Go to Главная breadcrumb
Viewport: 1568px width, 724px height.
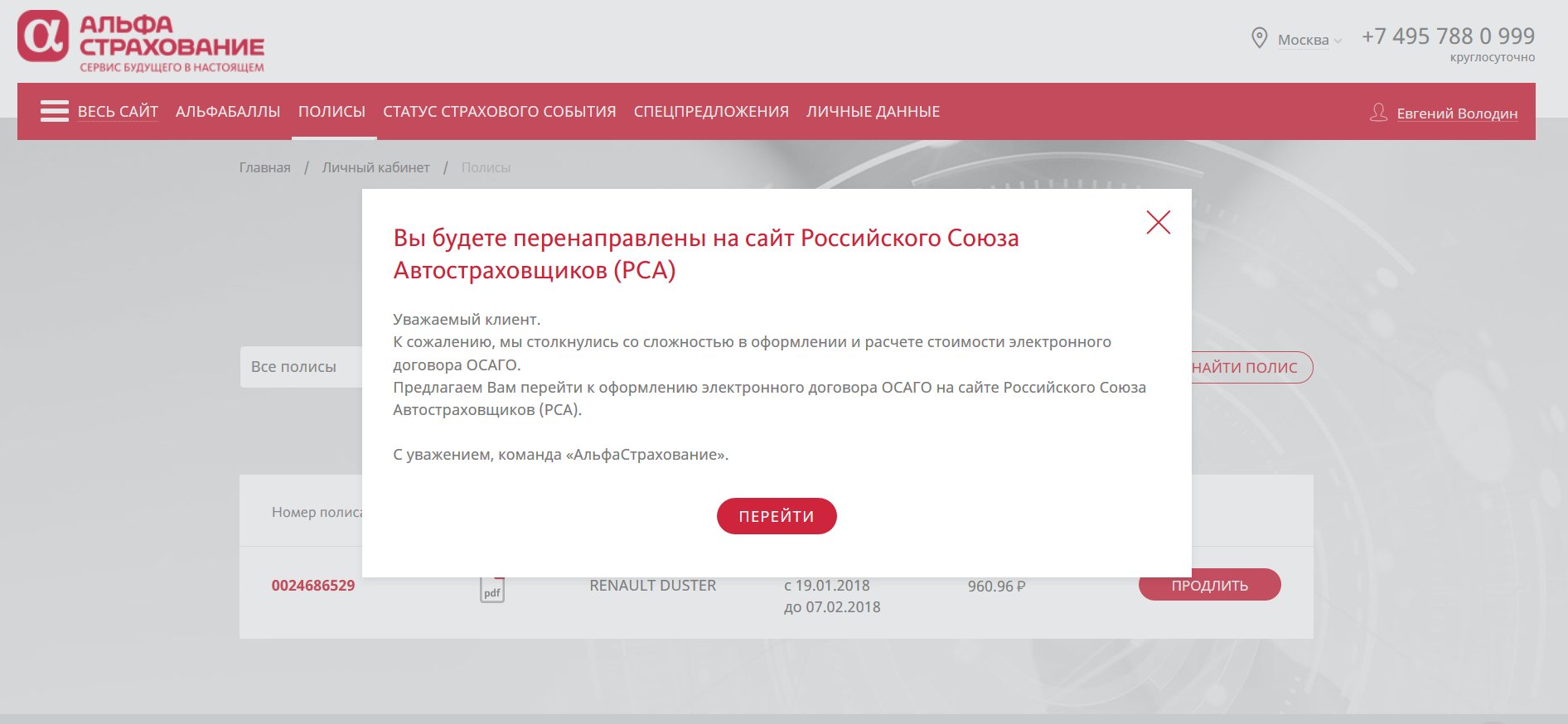265,167
